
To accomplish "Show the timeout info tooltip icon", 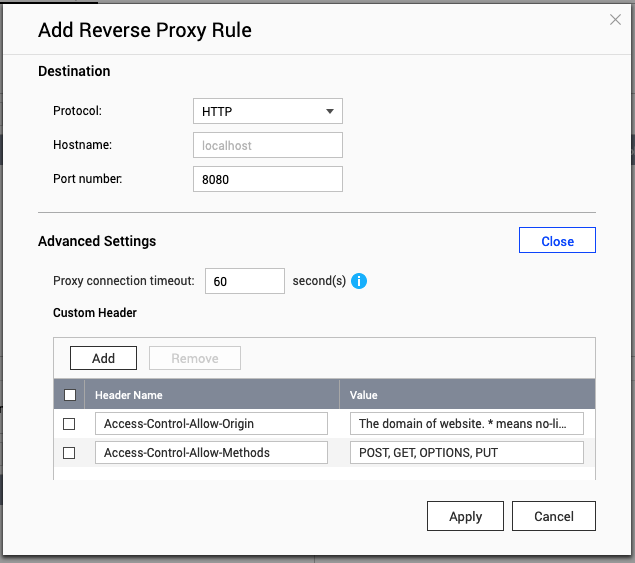I will coord(359,281).
